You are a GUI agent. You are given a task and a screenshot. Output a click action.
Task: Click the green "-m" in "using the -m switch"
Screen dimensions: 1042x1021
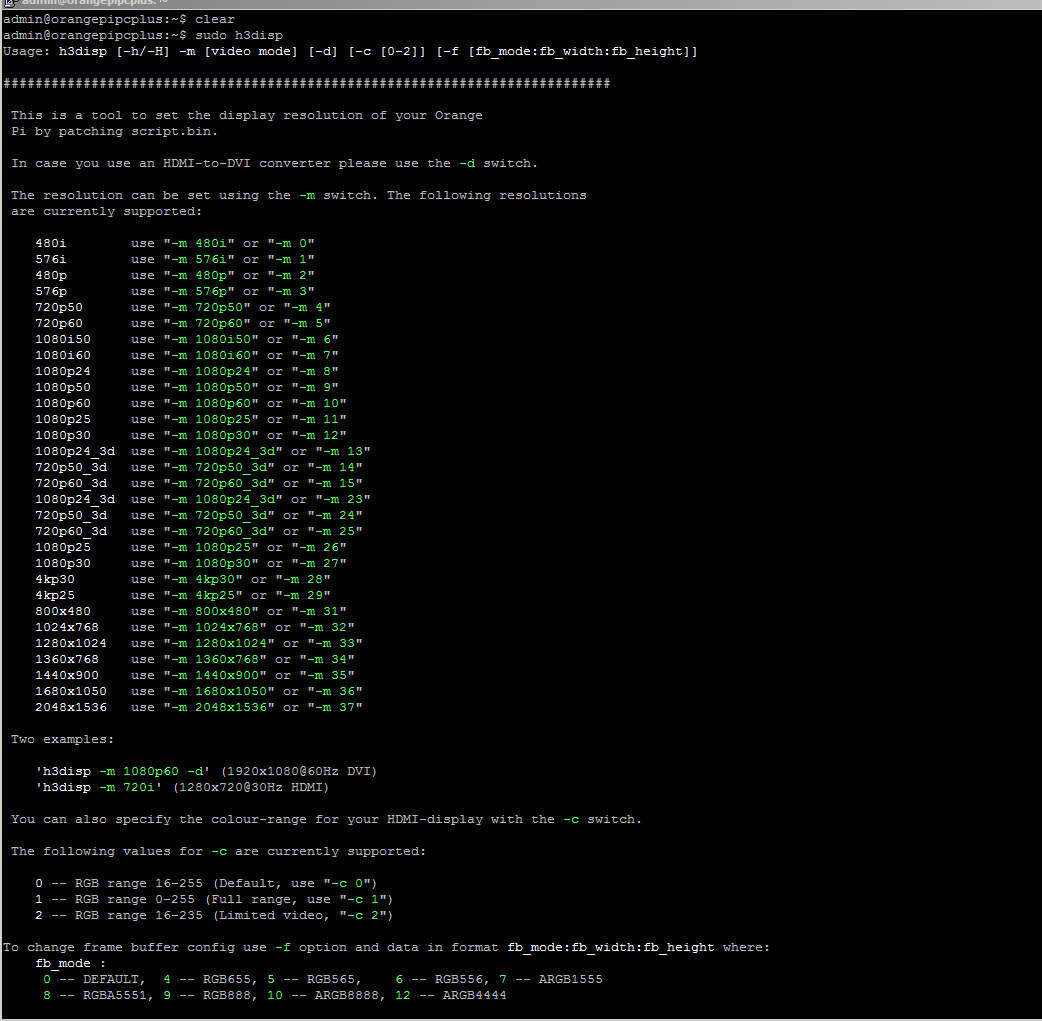(307, 195)
